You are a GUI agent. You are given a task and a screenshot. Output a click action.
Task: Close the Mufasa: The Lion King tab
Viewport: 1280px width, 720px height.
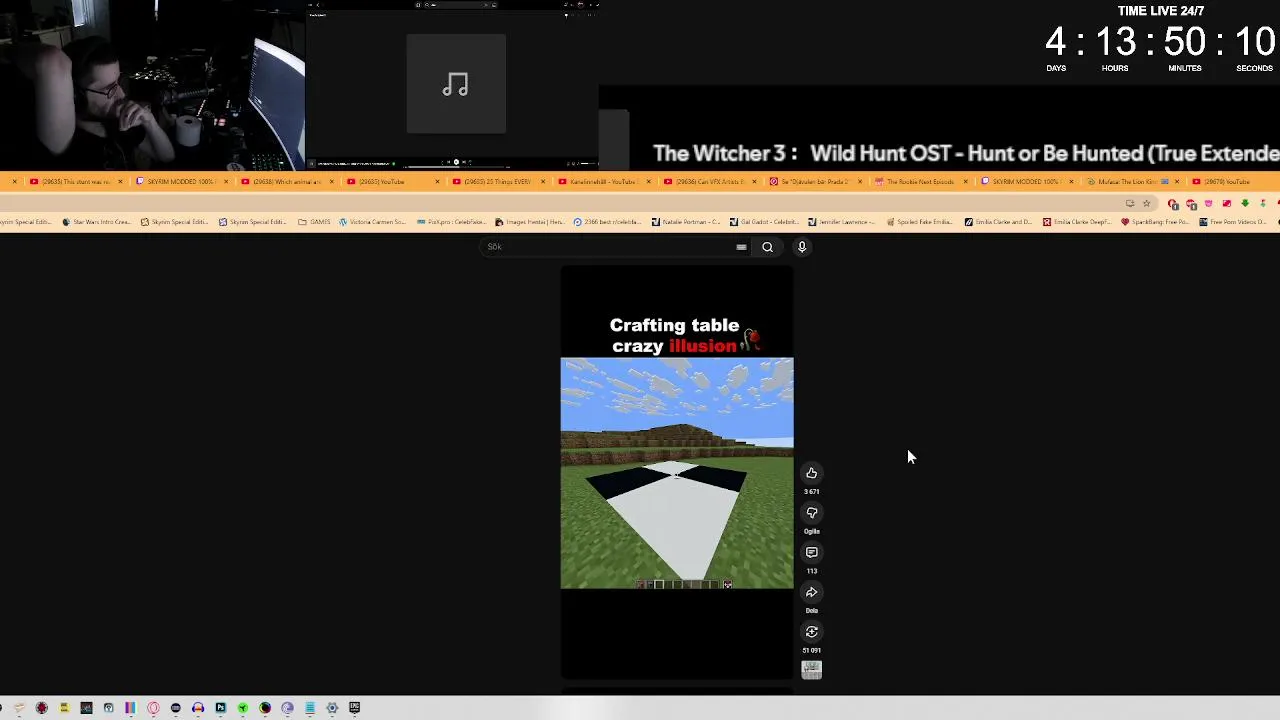1176,181
